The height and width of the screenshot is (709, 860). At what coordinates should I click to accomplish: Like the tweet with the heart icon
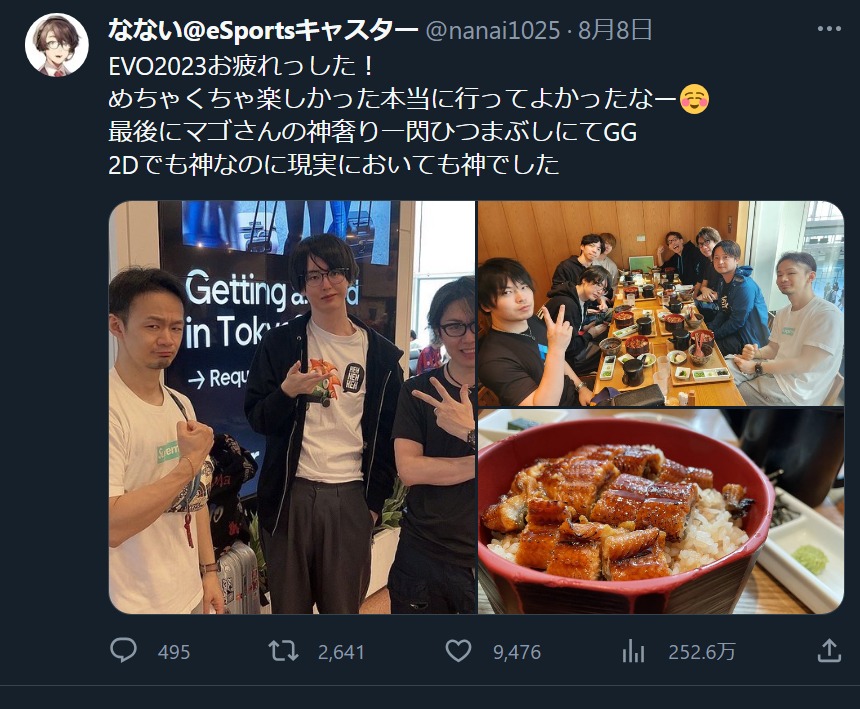click(458, 651)
